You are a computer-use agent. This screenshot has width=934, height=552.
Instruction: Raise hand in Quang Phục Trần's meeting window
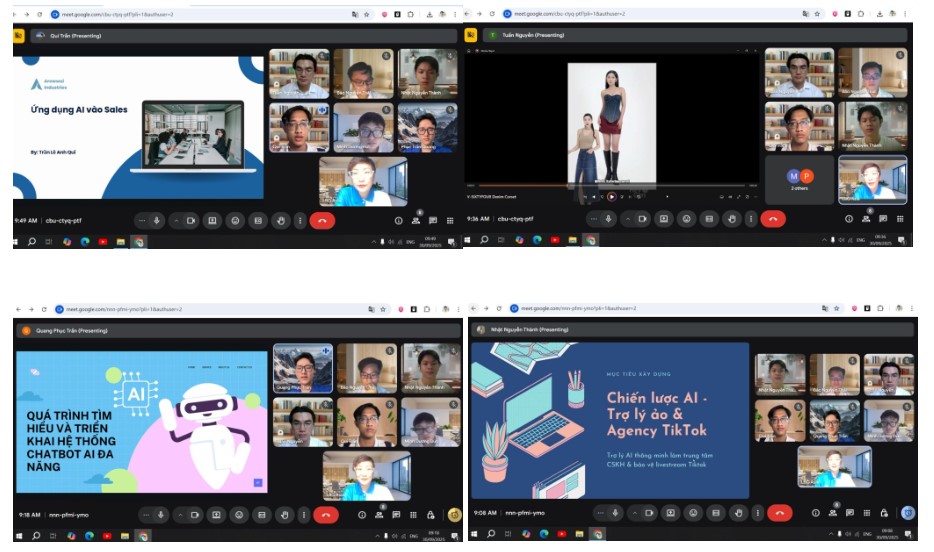283,515
